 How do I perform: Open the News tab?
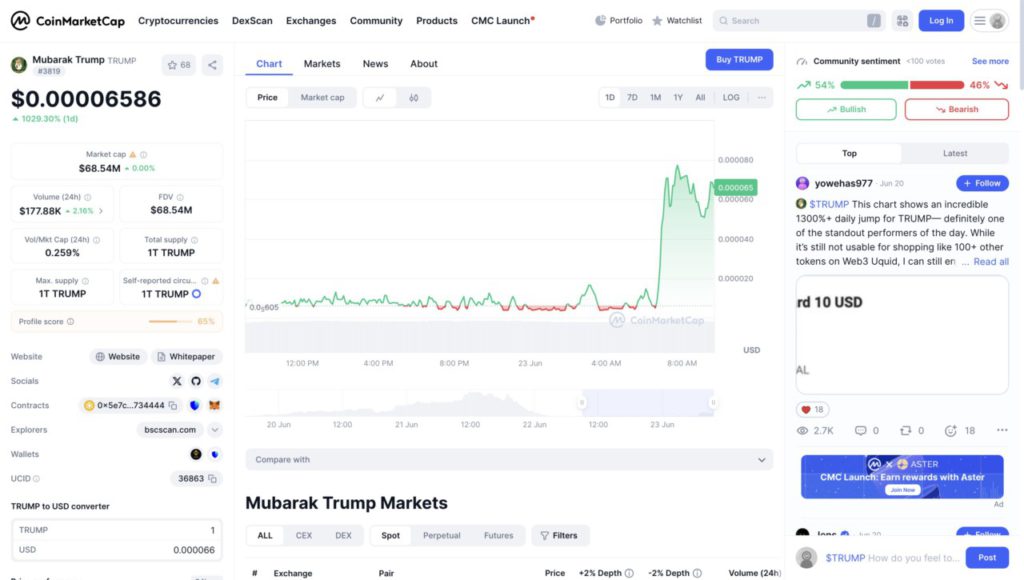pyautogui.click(x=375, y=64)
